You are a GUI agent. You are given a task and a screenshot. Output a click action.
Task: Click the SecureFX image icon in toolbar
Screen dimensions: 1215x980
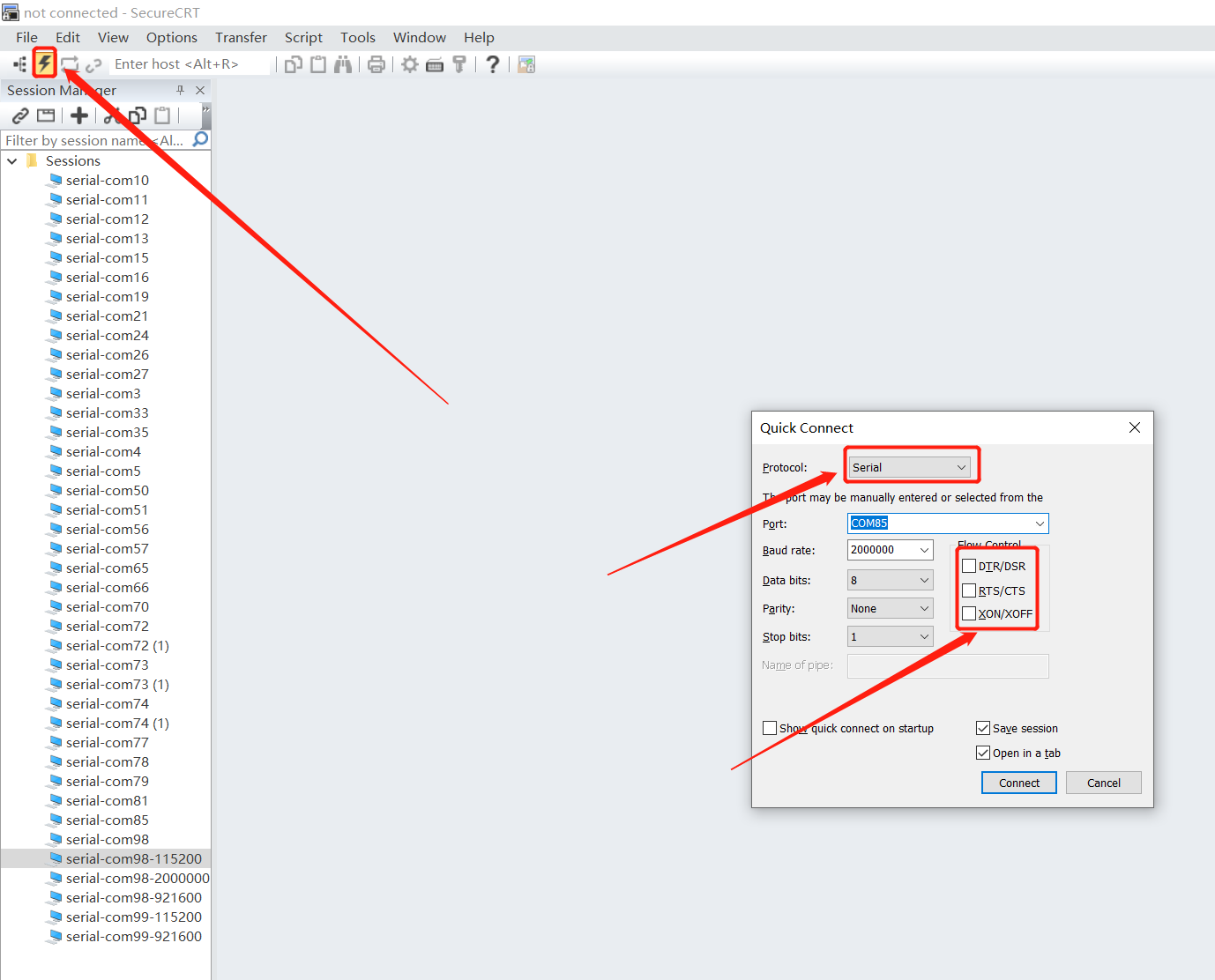526,64
